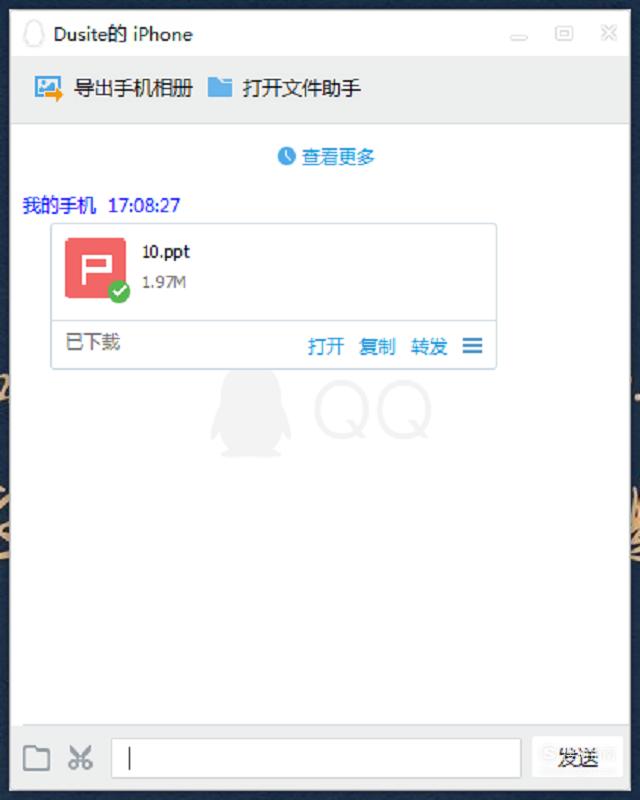Click the send file folder icon

pos(37,758)
